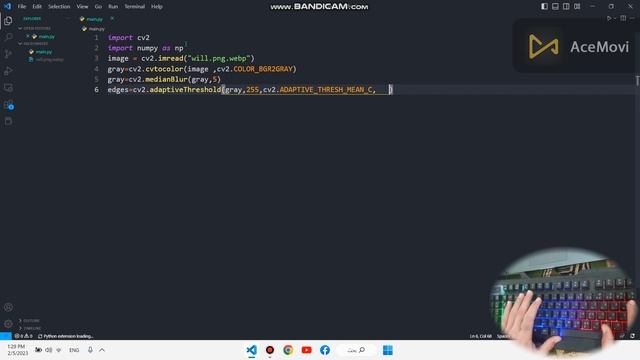This screenshot has height=360, width=640.
Task: Click on ADAPTIVE_THRESH_MEAN_C in line 6
Action: point(326,89)
